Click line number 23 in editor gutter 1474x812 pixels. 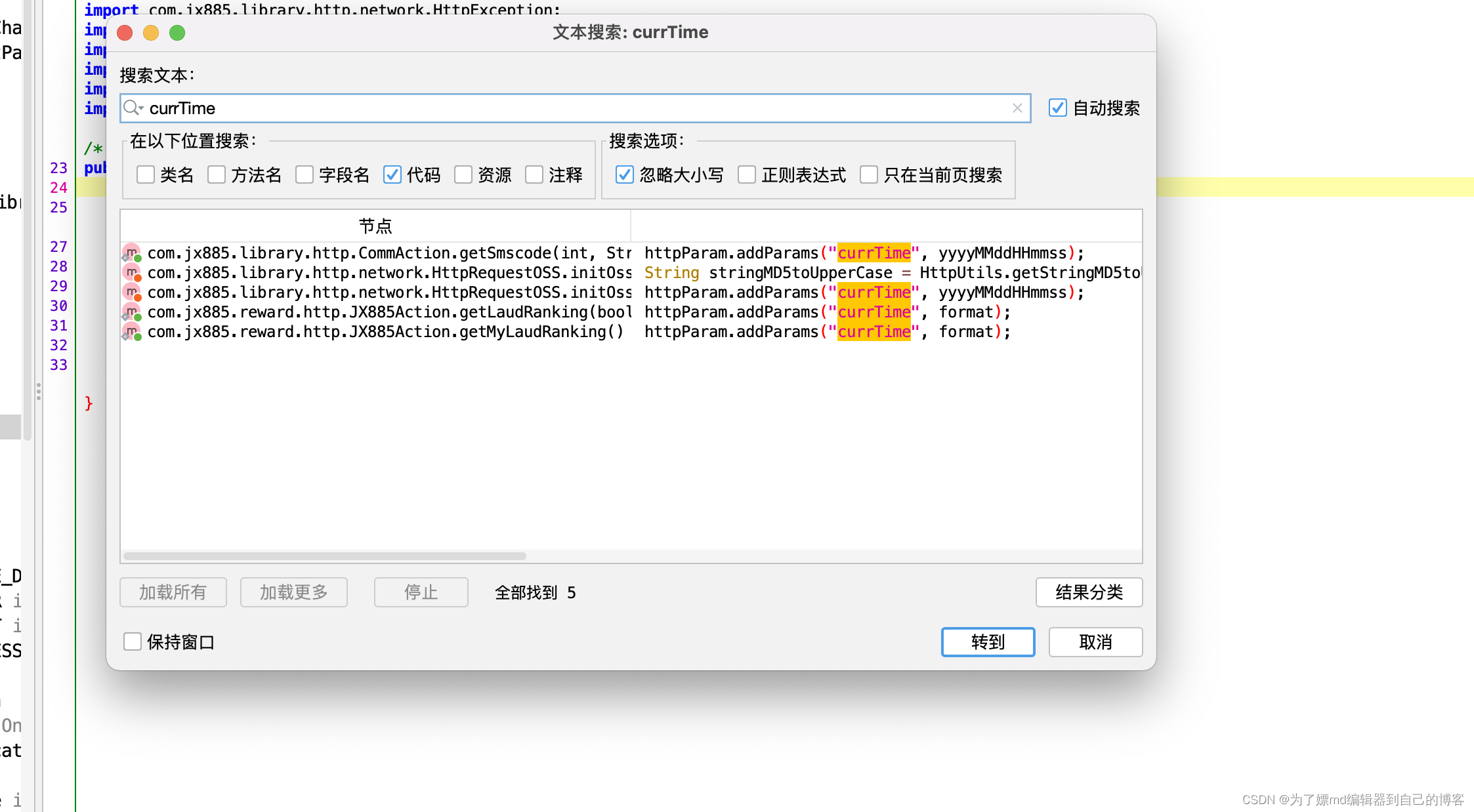(x=59, y=168)
